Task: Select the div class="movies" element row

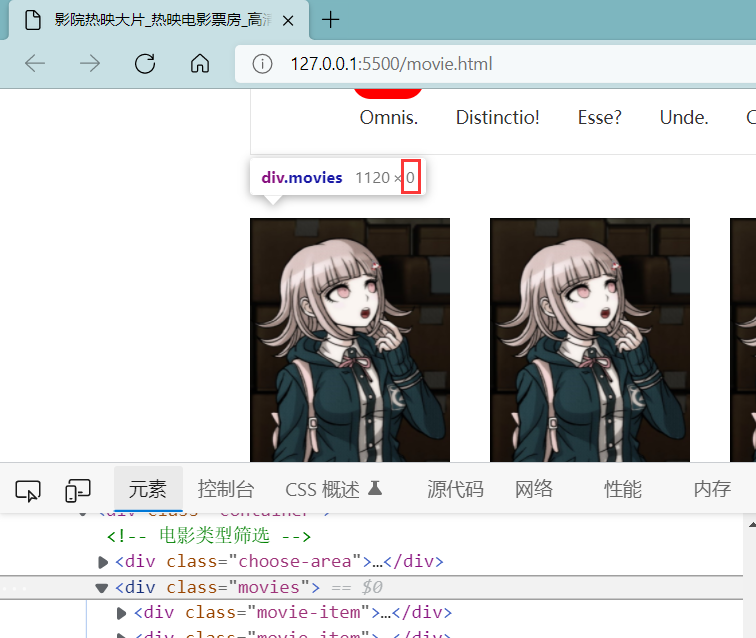Action: click(x=371, y=587)
